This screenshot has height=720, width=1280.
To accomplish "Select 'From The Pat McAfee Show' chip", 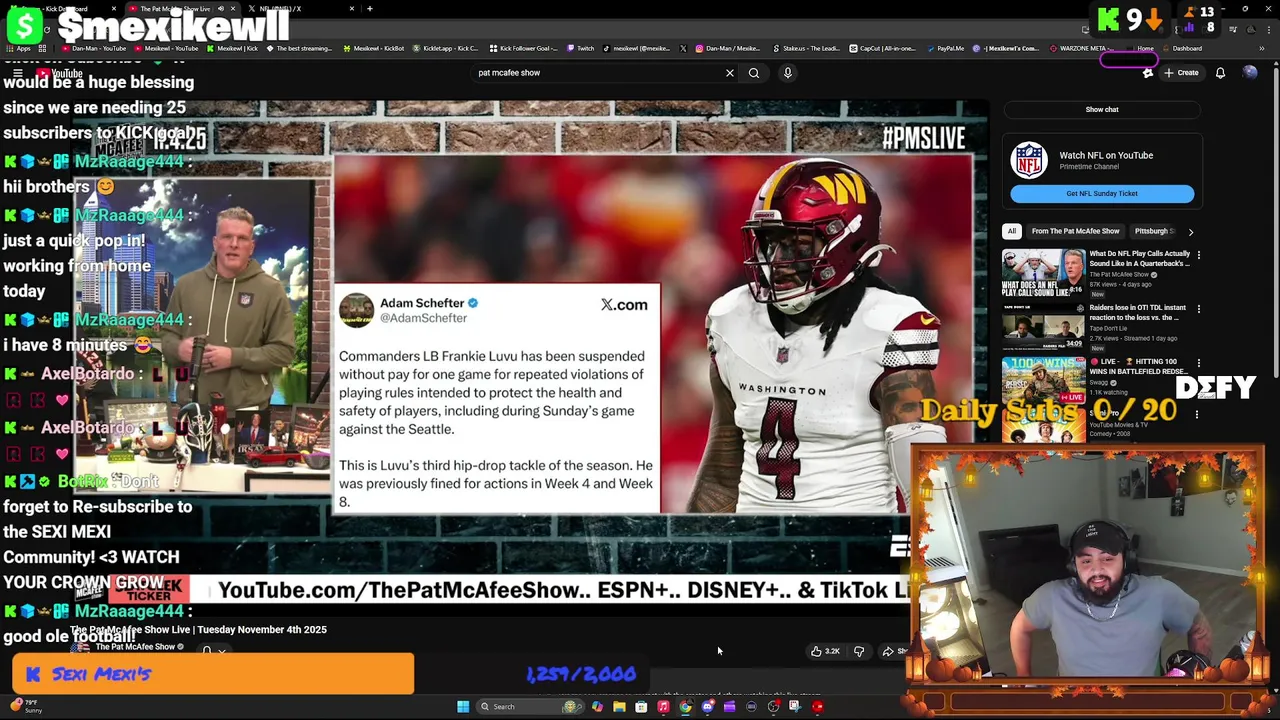I will (x=1075, y=231).
